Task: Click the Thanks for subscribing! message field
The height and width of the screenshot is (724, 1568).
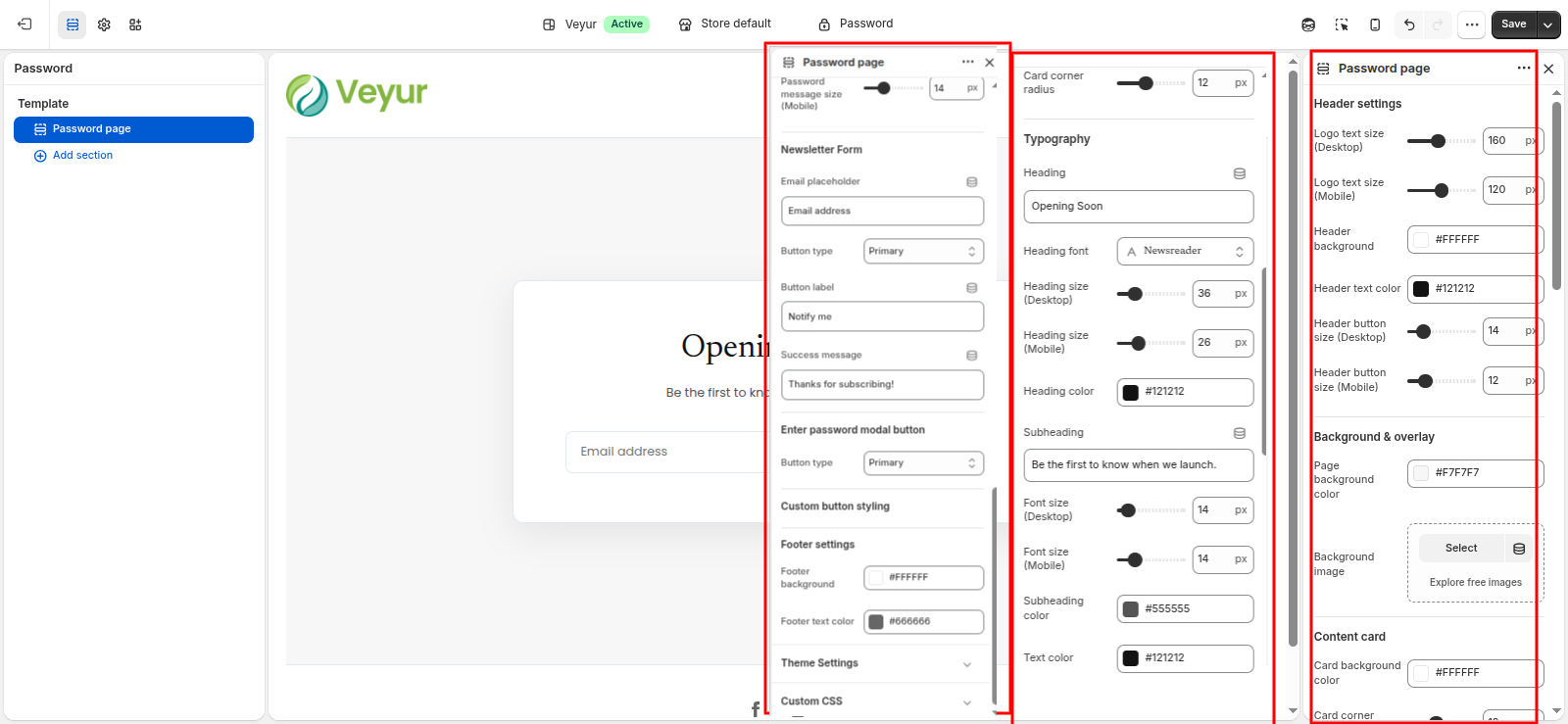Action: (882, 385)
